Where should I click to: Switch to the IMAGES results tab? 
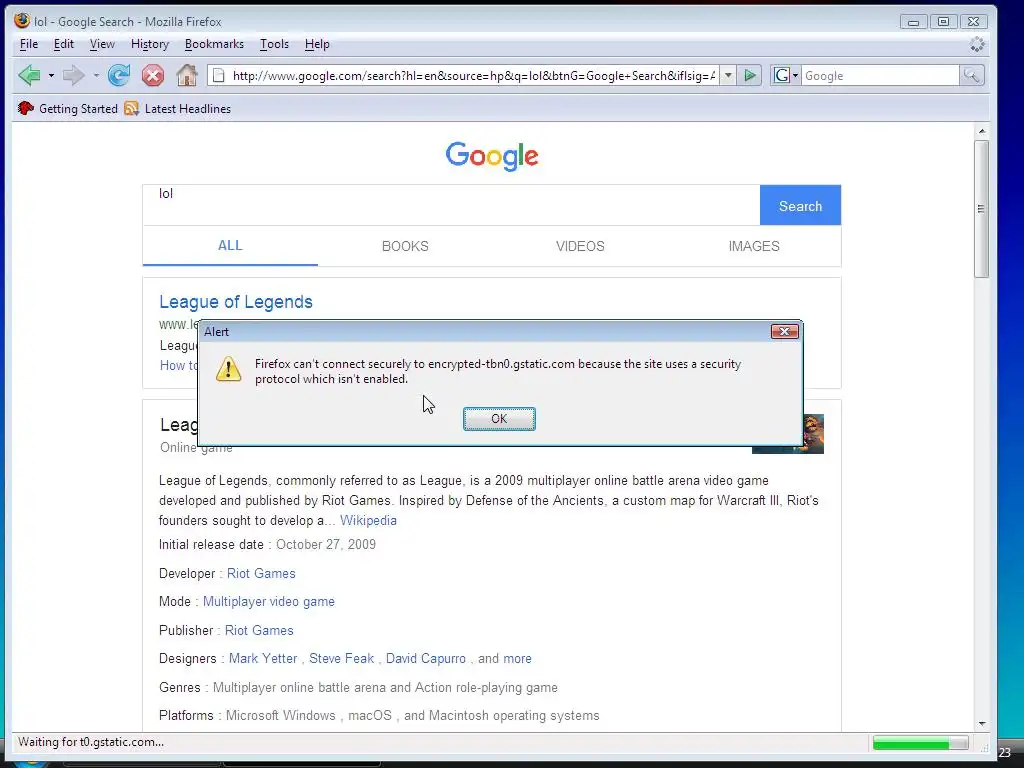point(754,246)
